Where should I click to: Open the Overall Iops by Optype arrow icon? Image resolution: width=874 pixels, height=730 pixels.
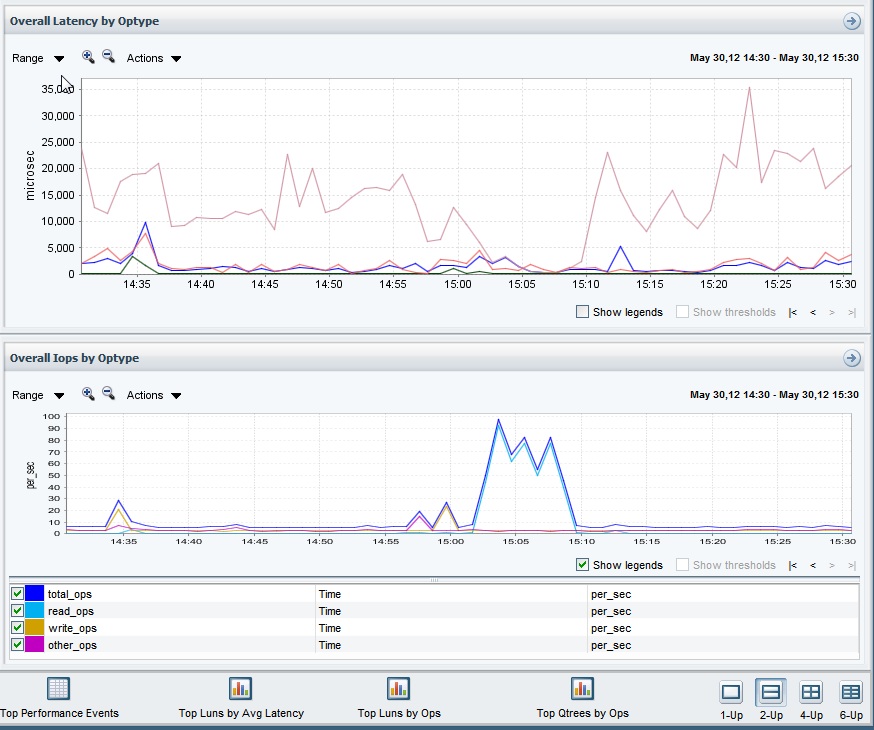(851, 358)
